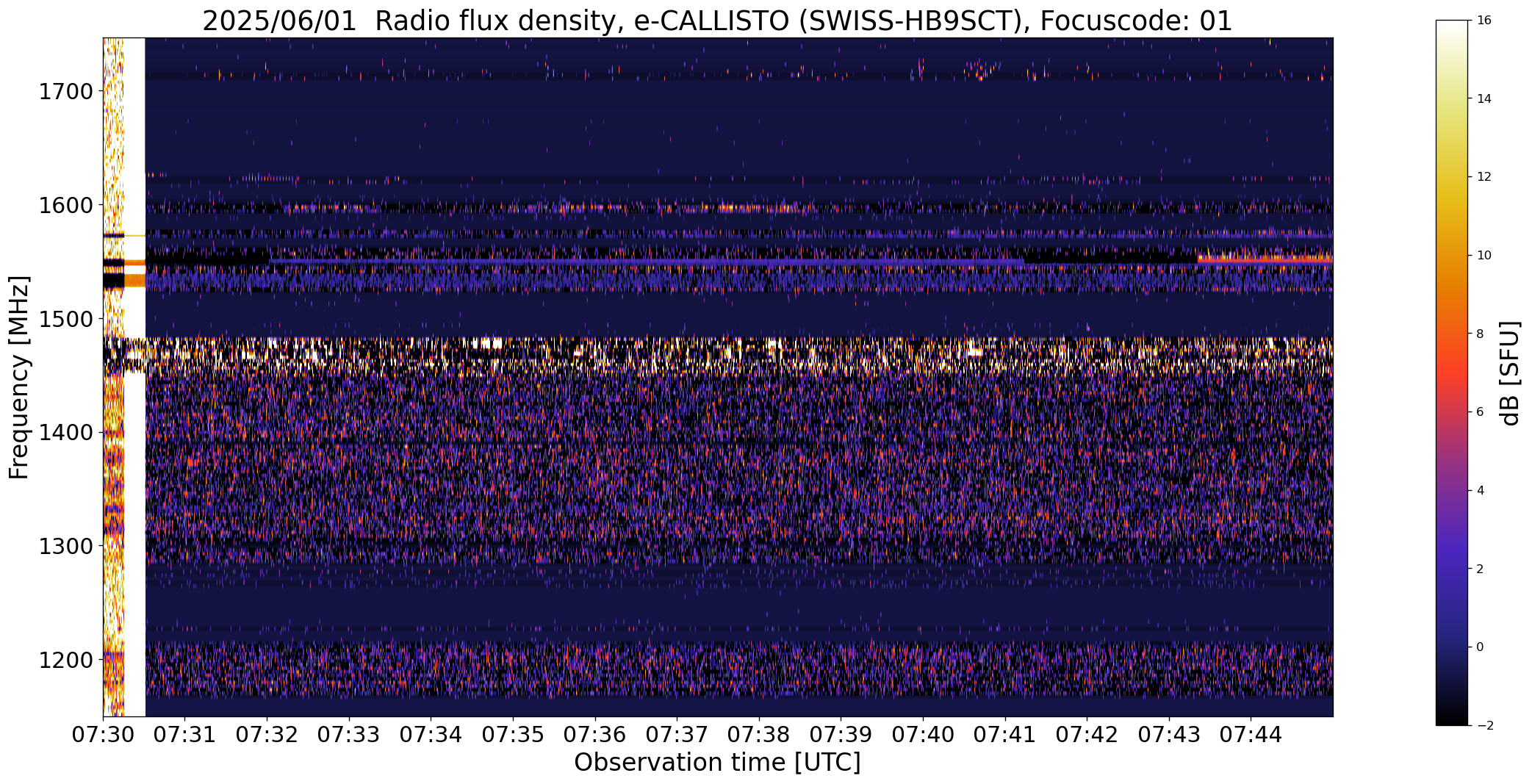
Task: Click the 07:41 time tick label
Action: [1005, 735]
